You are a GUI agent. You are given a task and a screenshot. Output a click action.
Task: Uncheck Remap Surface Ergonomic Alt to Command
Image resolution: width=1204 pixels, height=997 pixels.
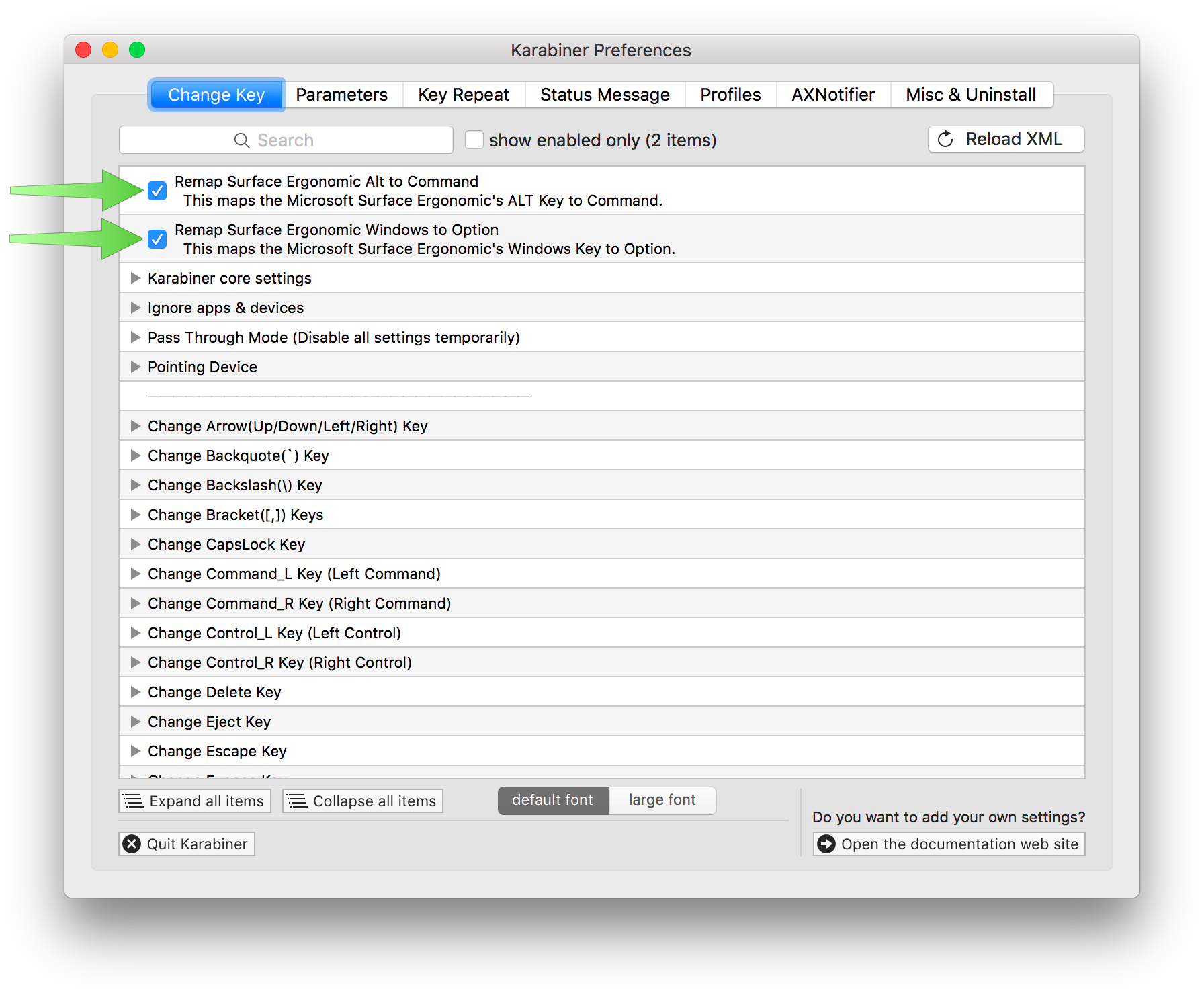tap(157, 191)
